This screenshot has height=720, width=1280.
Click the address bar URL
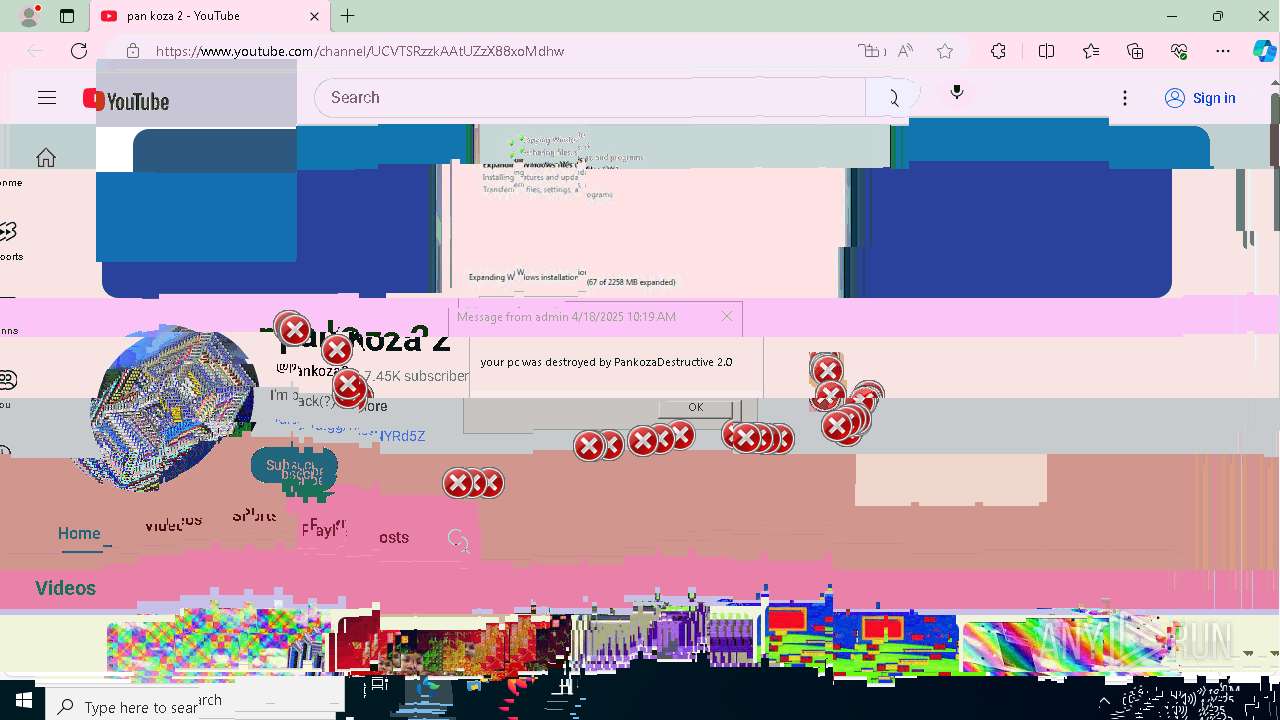point(360,51)
